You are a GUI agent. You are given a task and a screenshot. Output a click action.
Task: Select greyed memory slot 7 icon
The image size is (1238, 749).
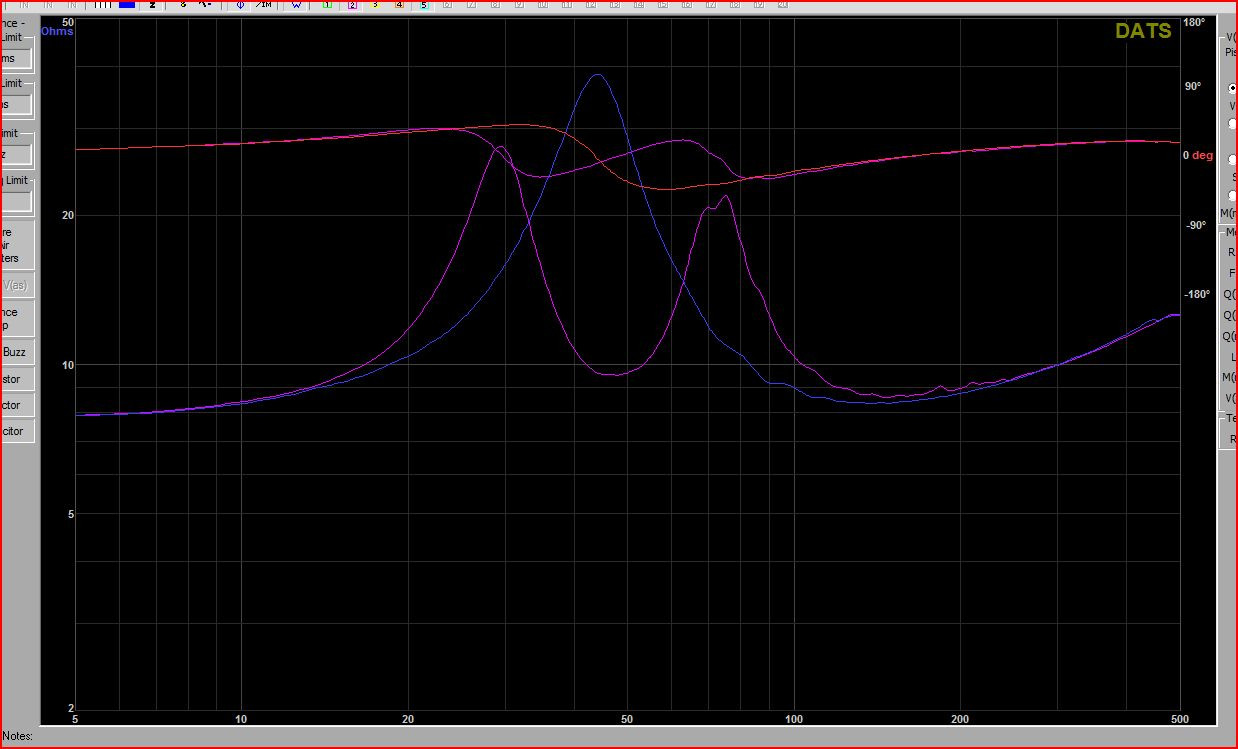471,5
